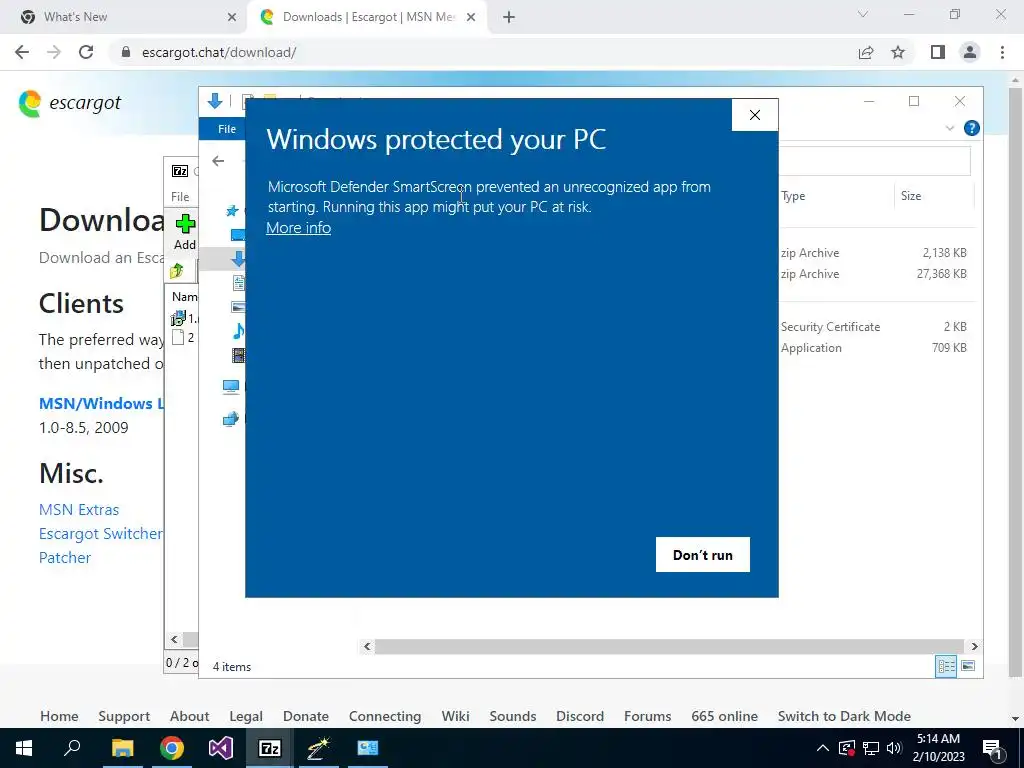Screen dimensions: 1024x768
Task: Select the 27,368 KB zip Archive row
Action: [x=874, y=274]
